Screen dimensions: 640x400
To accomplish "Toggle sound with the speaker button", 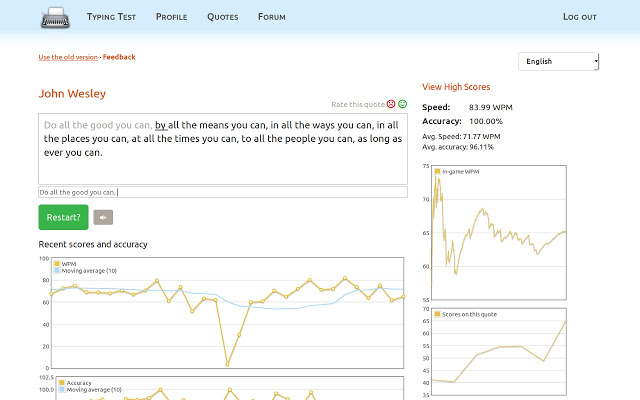I will (x=103, y=217).
